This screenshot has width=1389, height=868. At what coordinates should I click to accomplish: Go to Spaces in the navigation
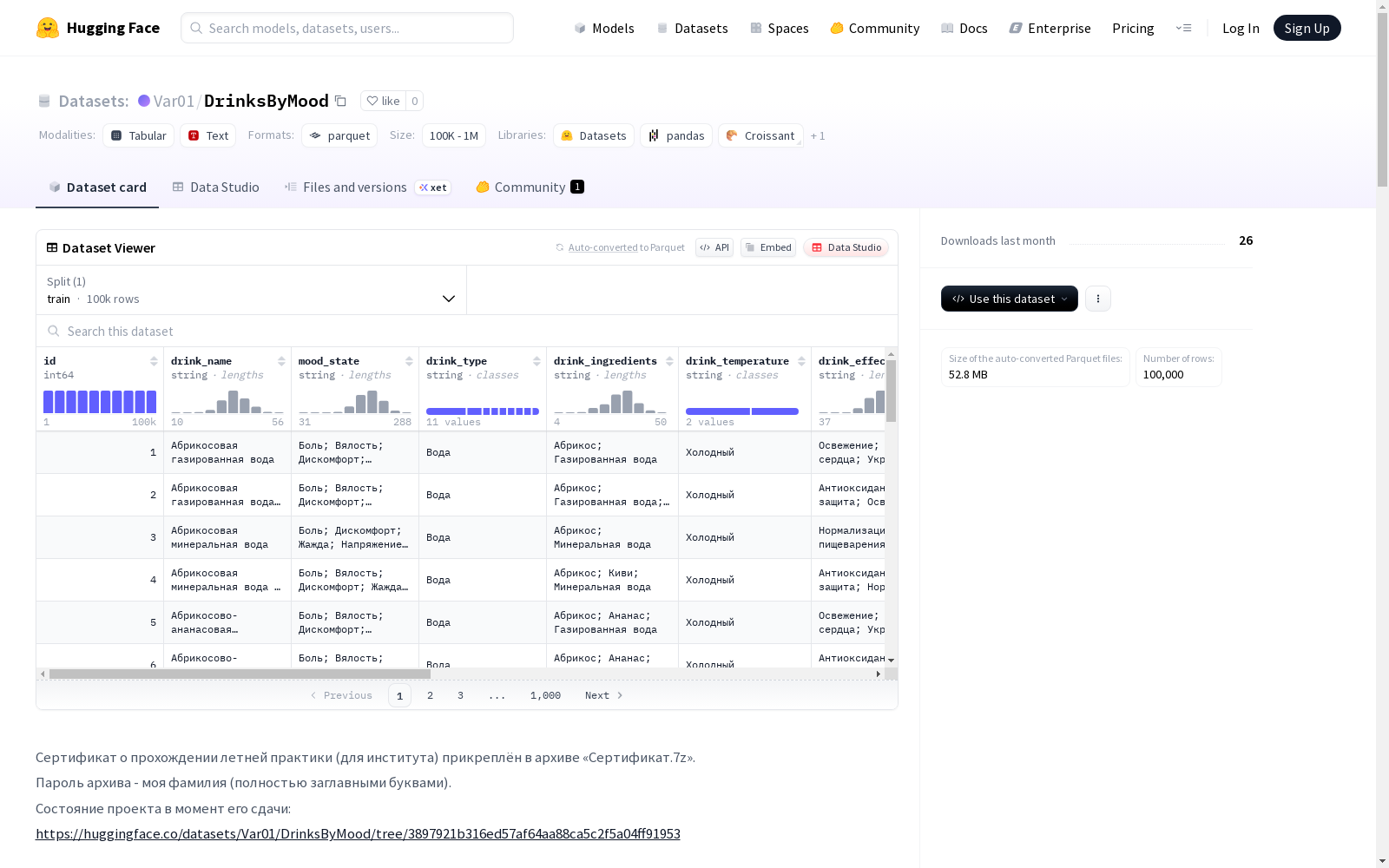780,28
